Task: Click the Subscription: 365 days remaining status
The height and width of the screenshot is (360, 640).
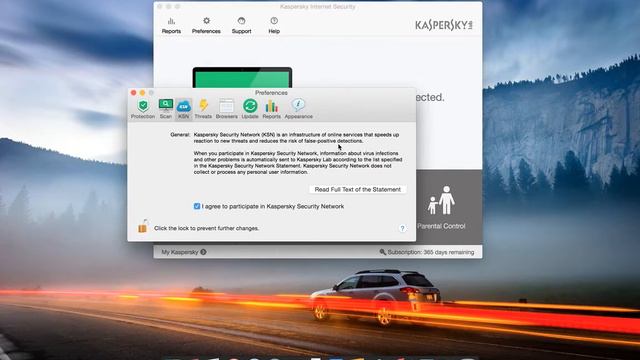Action: [427, 252]
